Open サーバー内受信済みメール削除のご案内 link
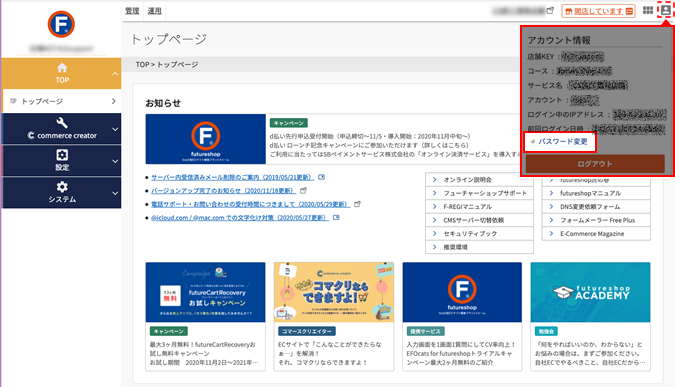Screen dimensions: 675x387 click(232, 177)
